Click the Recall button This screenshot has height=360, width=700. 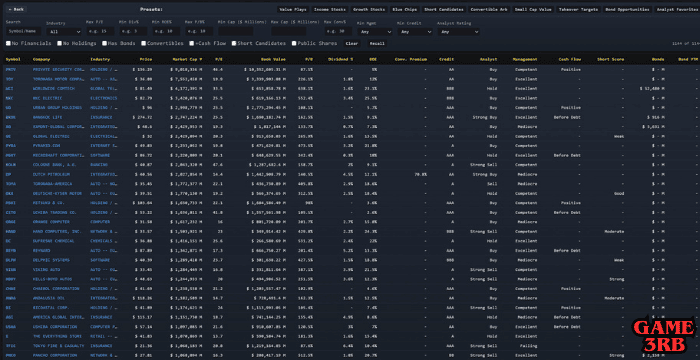tap(377, 44)
